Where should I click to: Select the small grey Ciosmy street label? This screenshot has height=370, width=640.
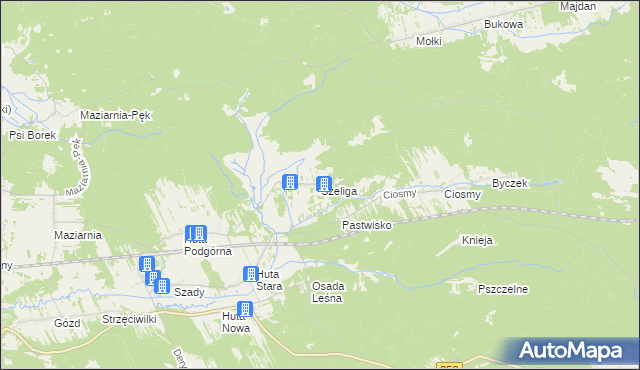tap(400, 194)
